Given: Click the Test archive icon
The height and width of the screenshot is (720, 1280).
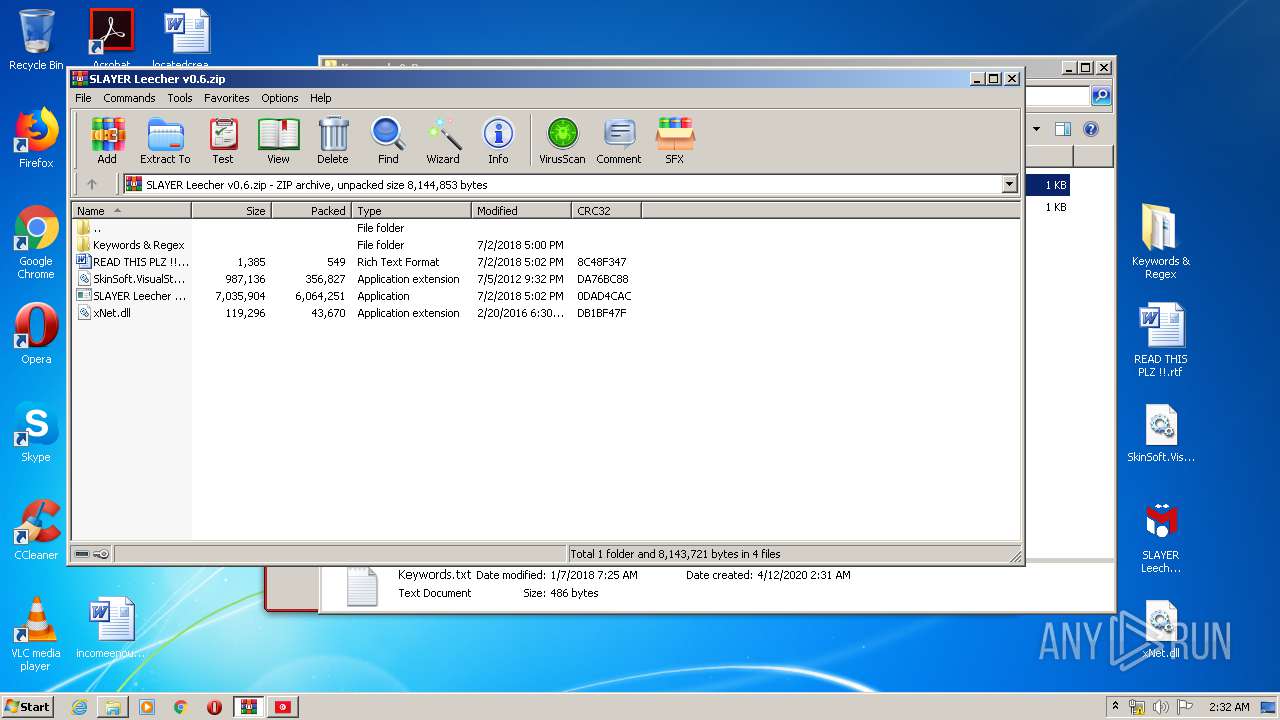Looking at the screenshot, I should click(223, 140).
